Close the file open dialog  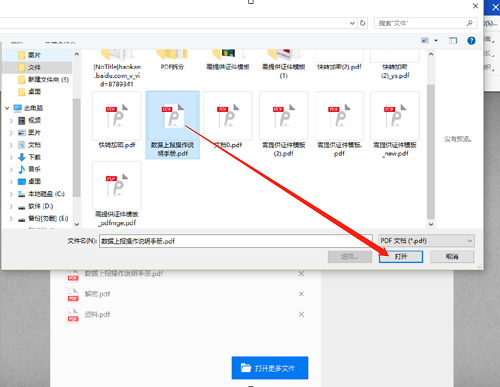pos(476,6)
